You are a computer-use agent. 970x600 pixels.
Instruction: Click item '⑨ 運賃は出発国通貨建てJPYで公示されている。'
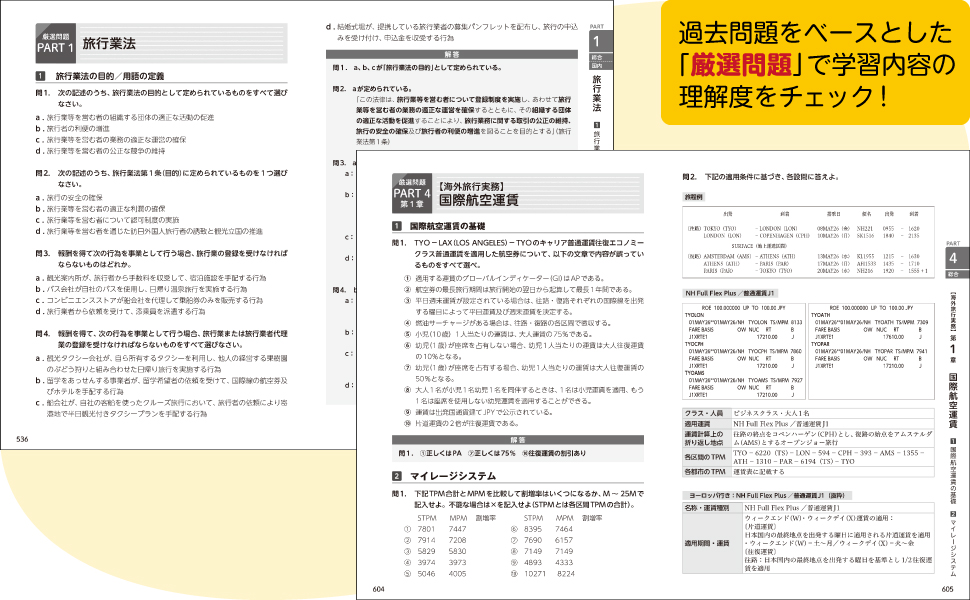coord(478,412)
